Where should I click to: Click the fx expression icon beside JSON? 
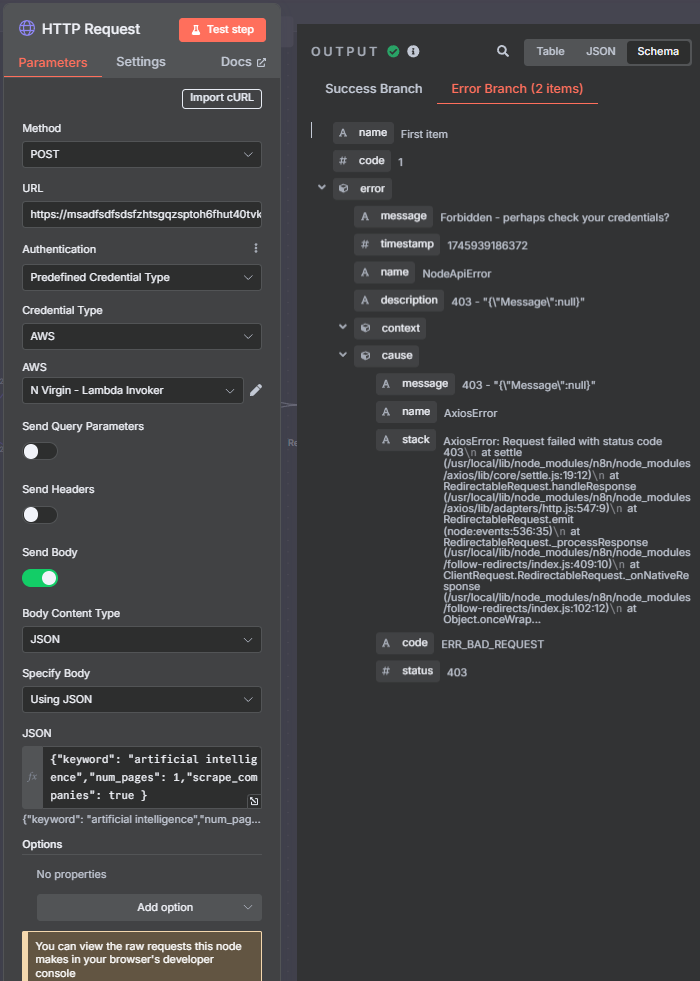(32, 777)
